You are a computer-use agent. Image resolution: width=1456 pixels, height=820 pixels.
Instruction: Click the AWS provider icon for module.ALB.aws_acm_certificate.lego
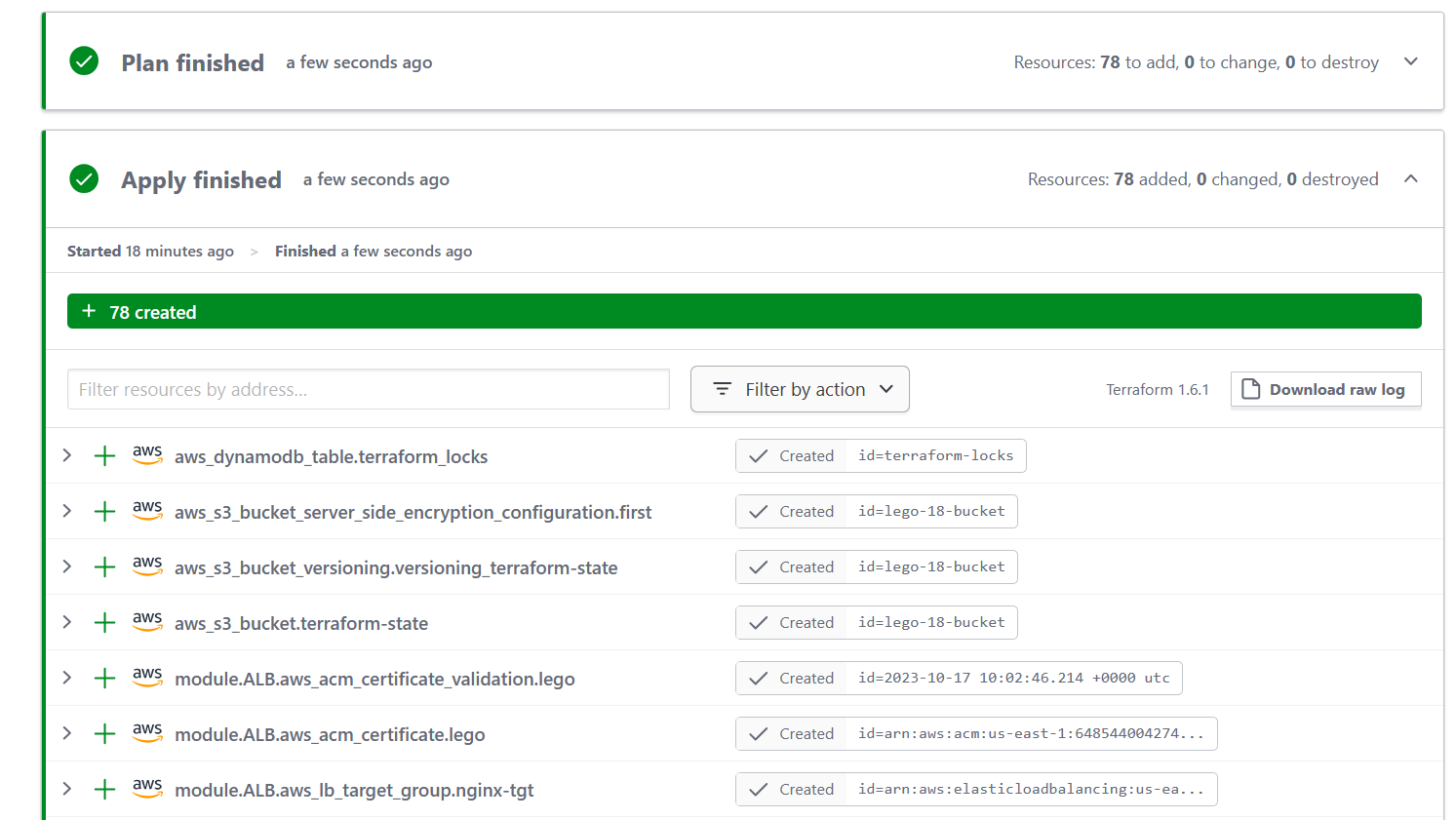click(147, 733)
